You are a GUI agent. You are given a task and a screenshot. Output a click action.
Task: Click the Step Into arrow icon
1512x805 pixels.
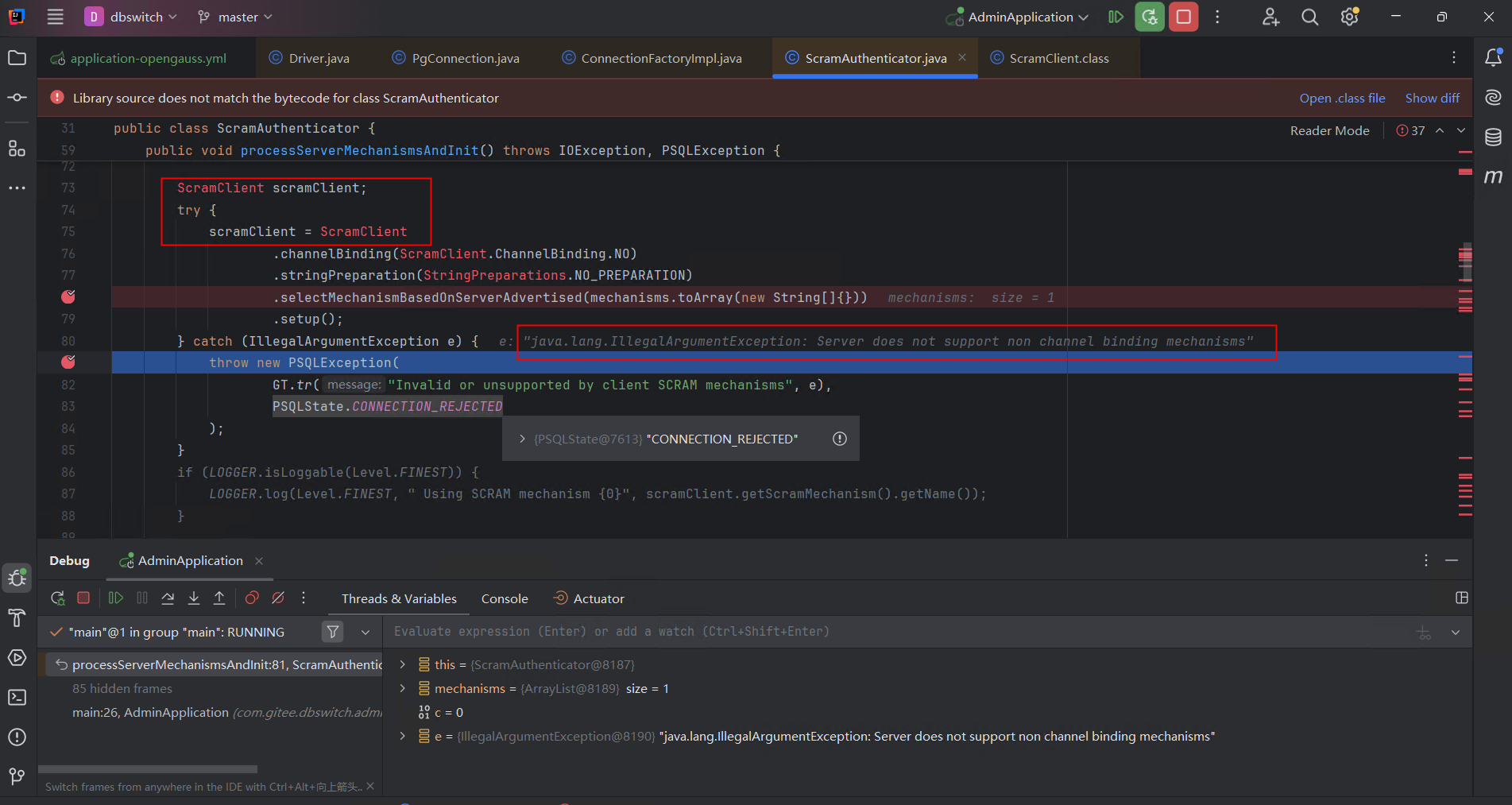tap(194, 598)
